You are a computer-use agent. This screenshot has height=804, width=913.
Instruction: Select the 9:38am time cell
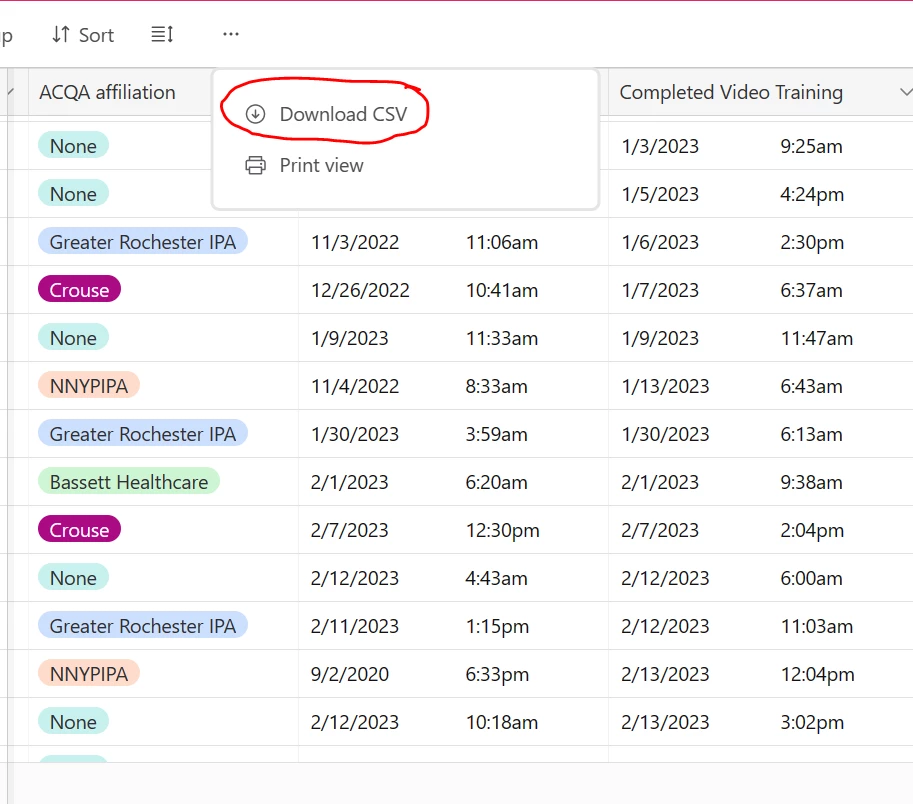811,482
